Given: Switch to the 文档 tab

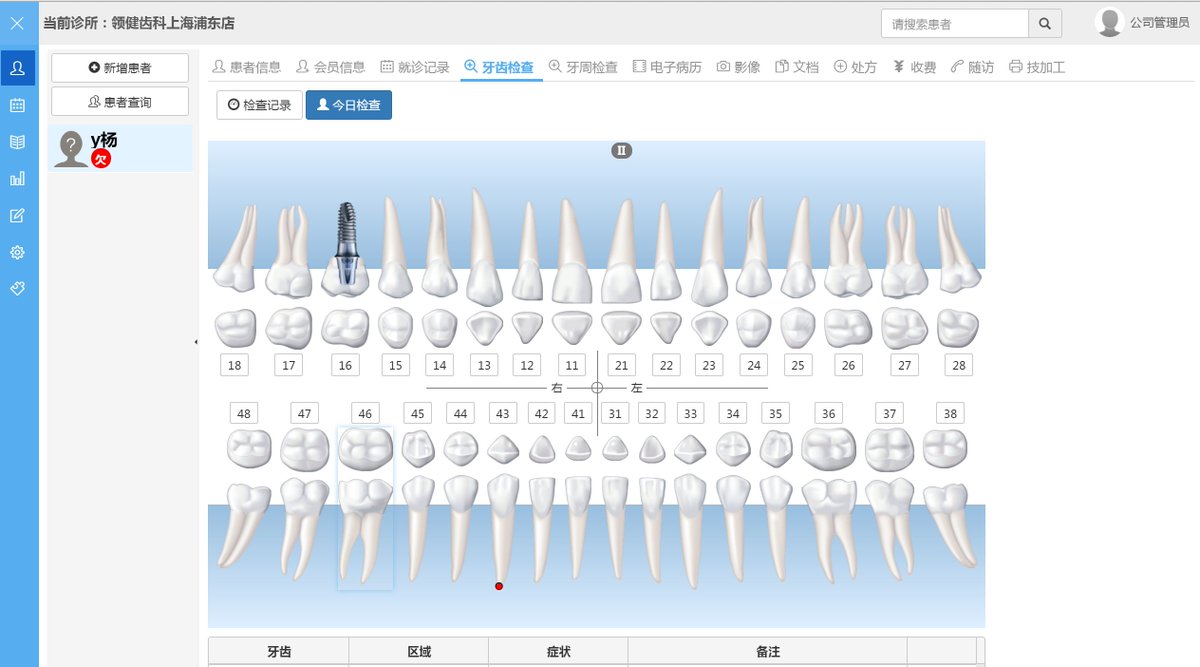Looking at the screenshot, I should [x=797, y=67].
